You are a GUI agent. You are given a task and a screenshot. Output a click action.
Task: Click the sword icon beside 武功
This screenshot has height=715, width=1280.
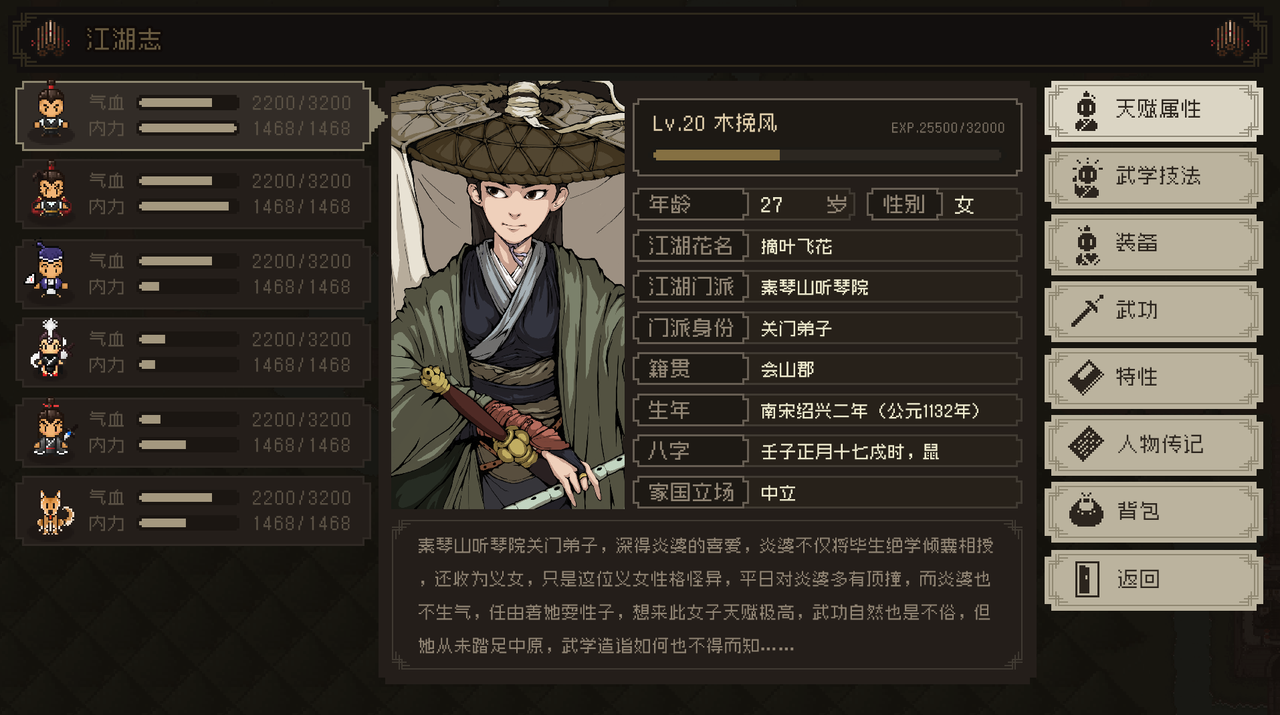pyautogui.click(x=1085, y=310)
